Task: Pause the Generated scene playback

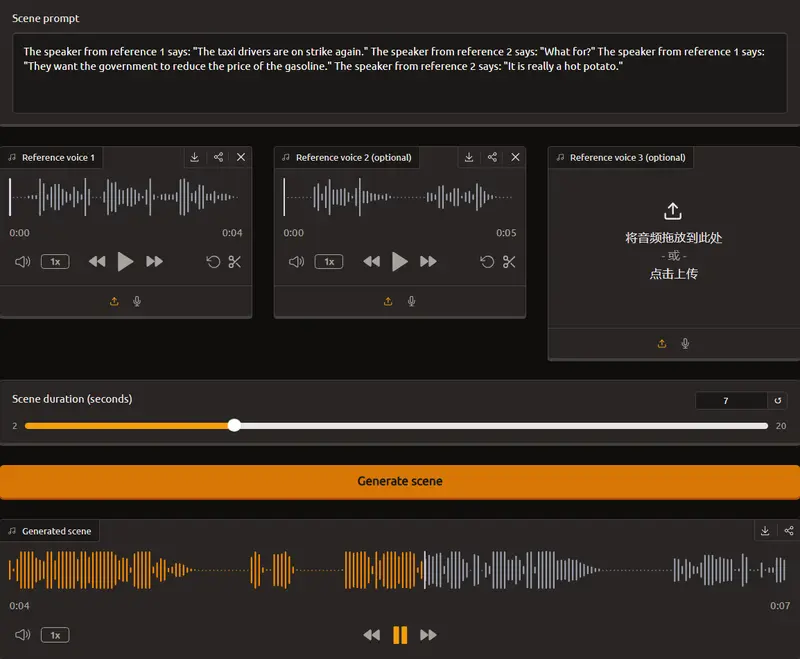Action: [400, 635]
